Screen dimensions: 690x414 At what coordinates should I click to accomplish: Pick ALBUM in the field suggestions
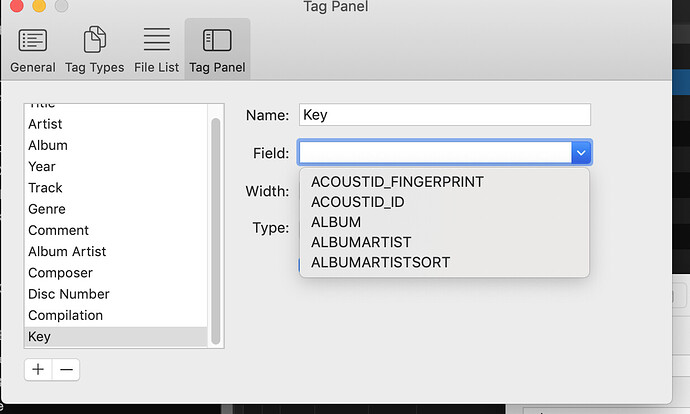click(x=336, y=222)
